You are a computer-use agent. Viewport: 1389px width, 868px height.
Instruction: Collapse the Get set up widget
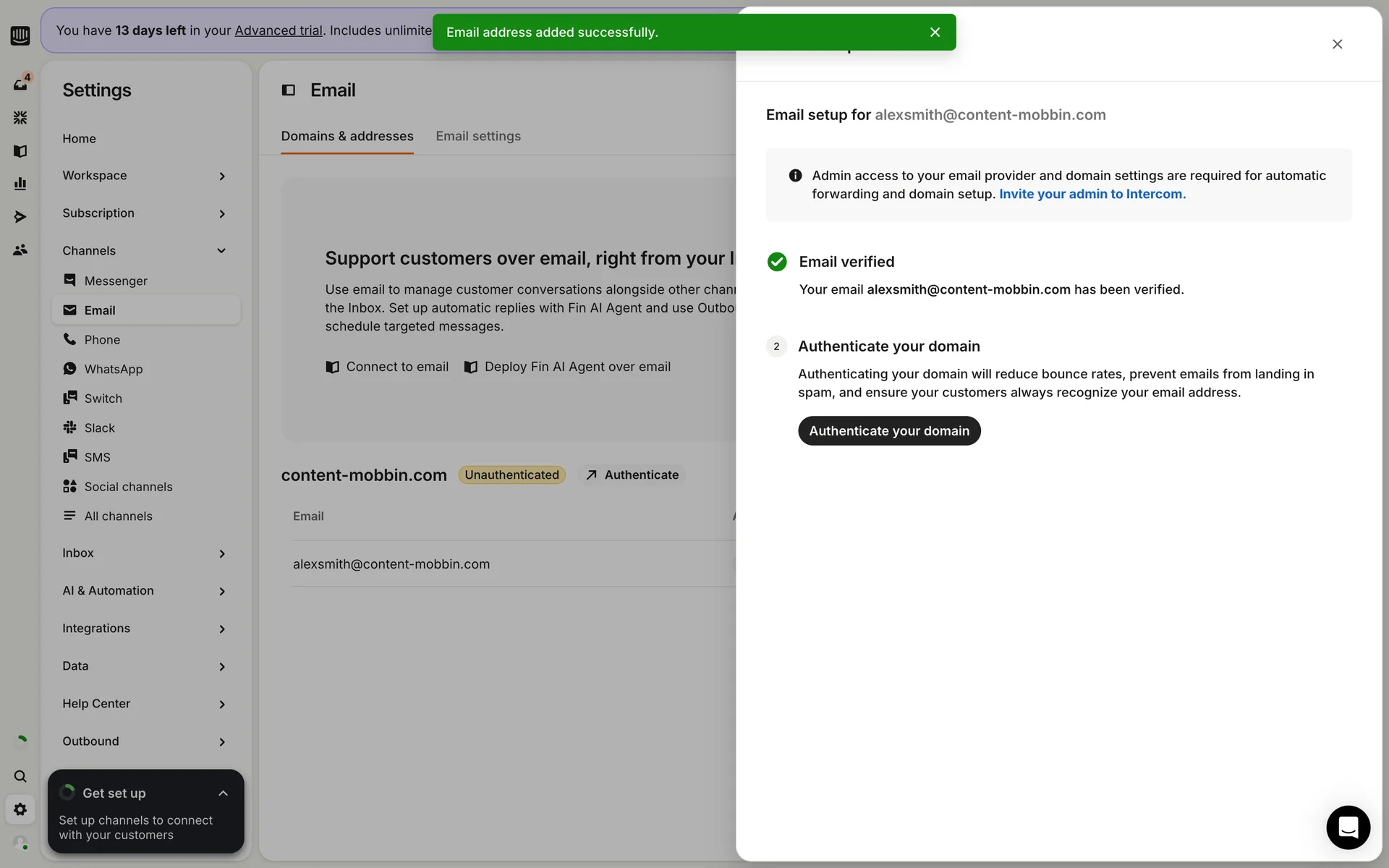coord(223,793)
